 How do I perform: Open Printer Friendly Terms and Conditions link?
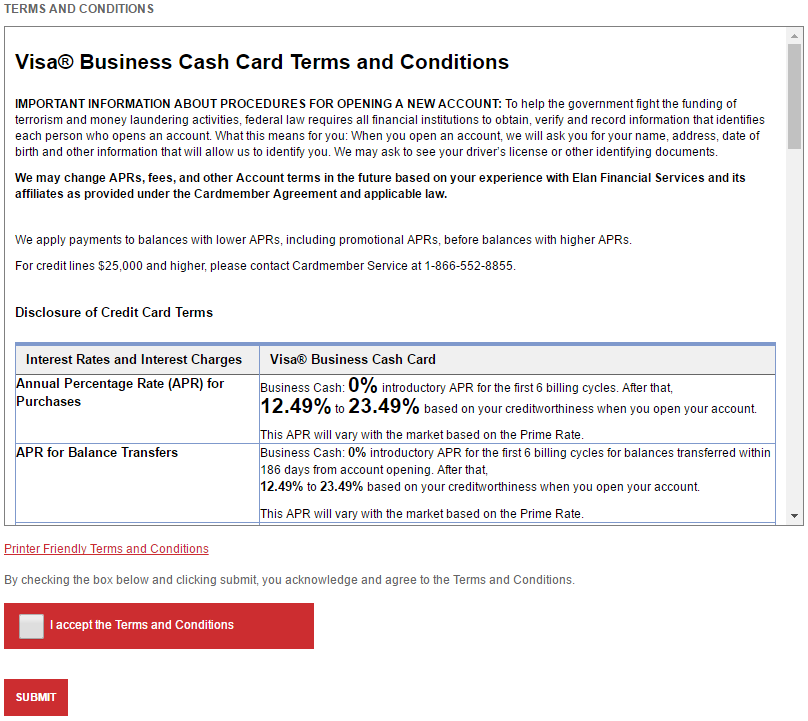point(106,548)
